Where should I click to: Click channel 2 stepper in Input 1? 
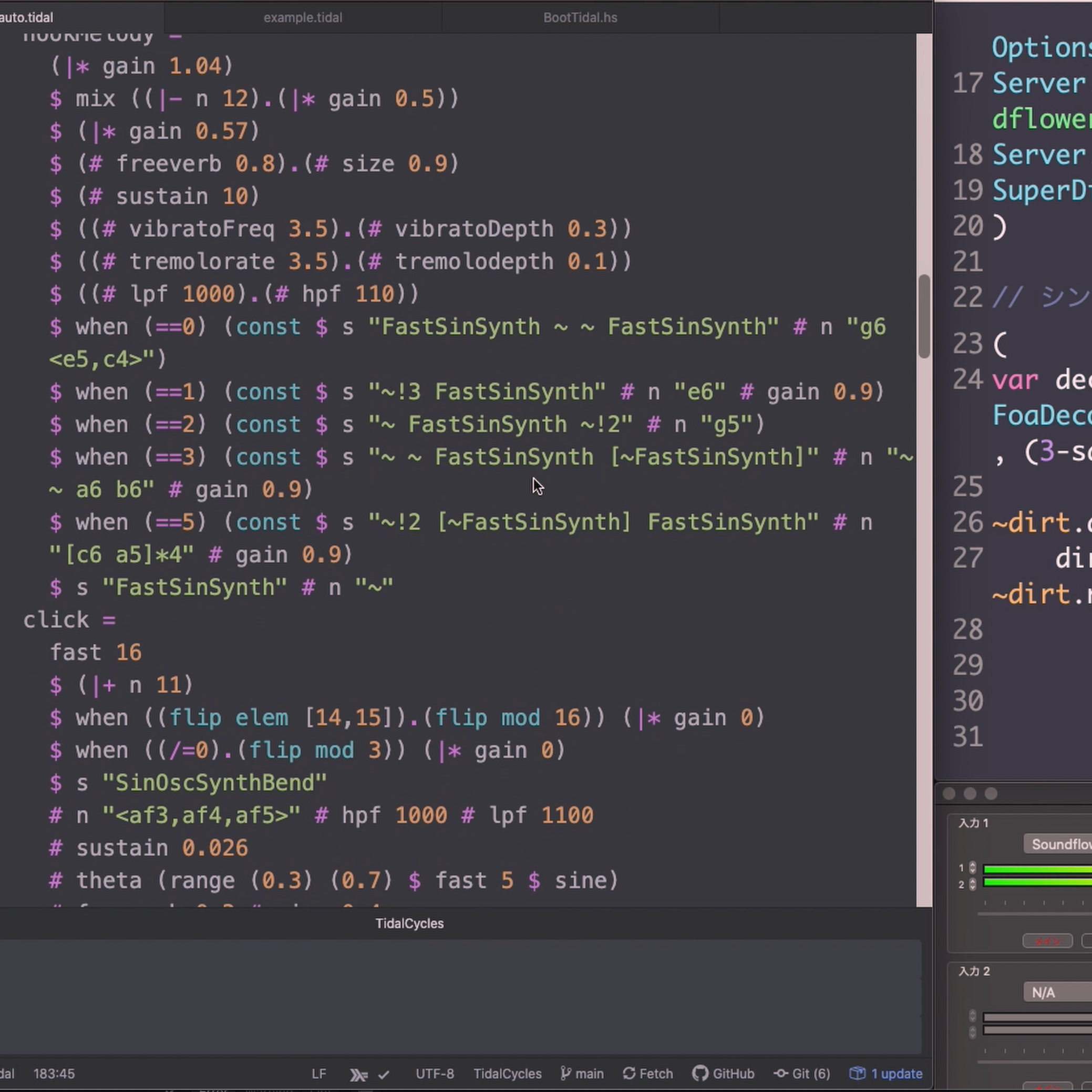pyautogui.click(x=972, y=884)
